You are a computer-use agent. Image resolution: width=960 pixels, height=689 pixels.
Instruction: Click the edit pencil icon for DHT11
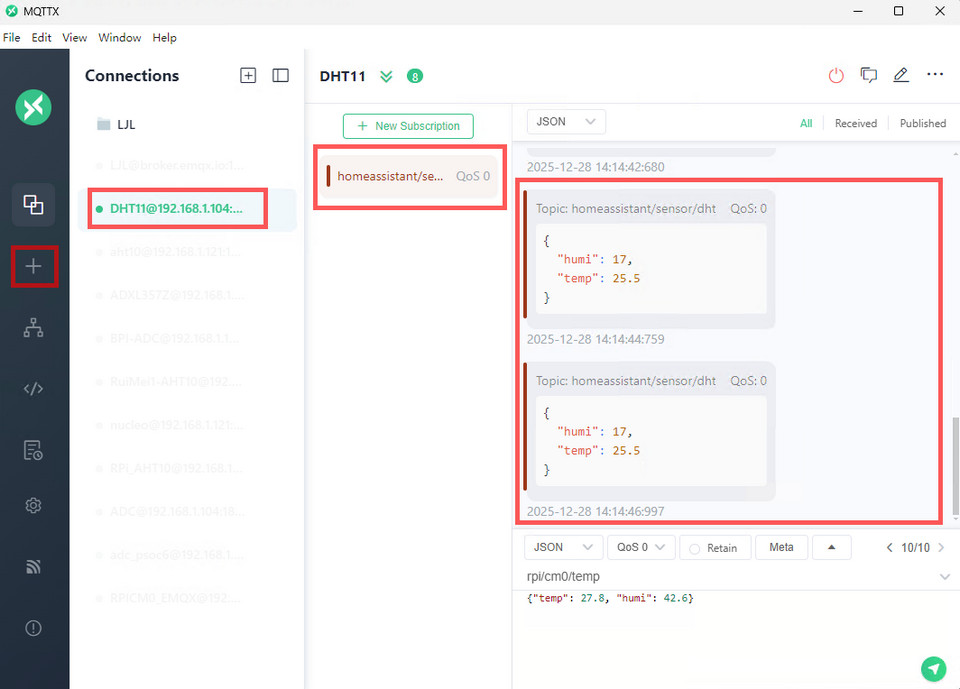coord(901,75)
